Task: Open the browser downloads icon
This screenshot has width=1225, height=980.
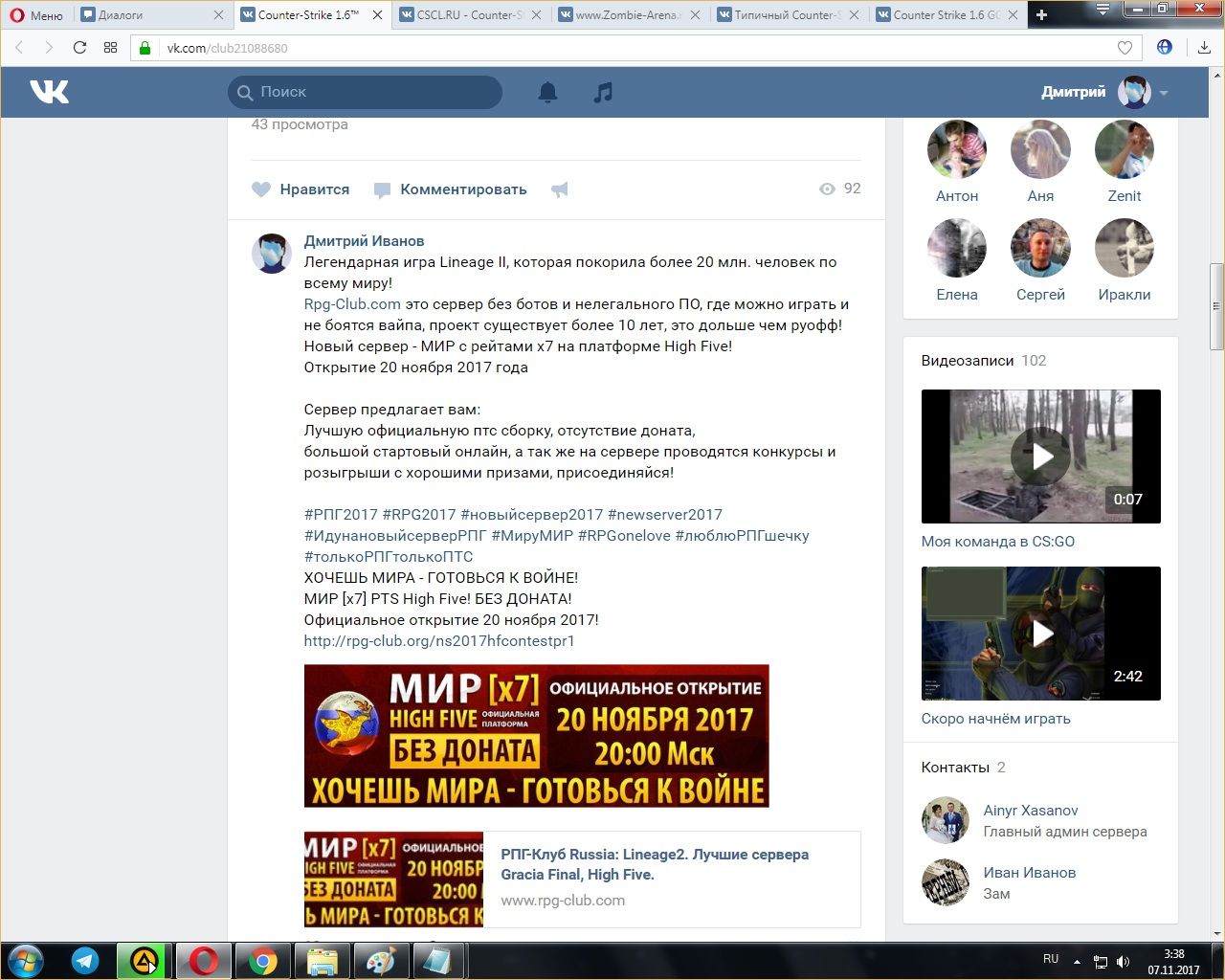Action: pos(1204,48)
